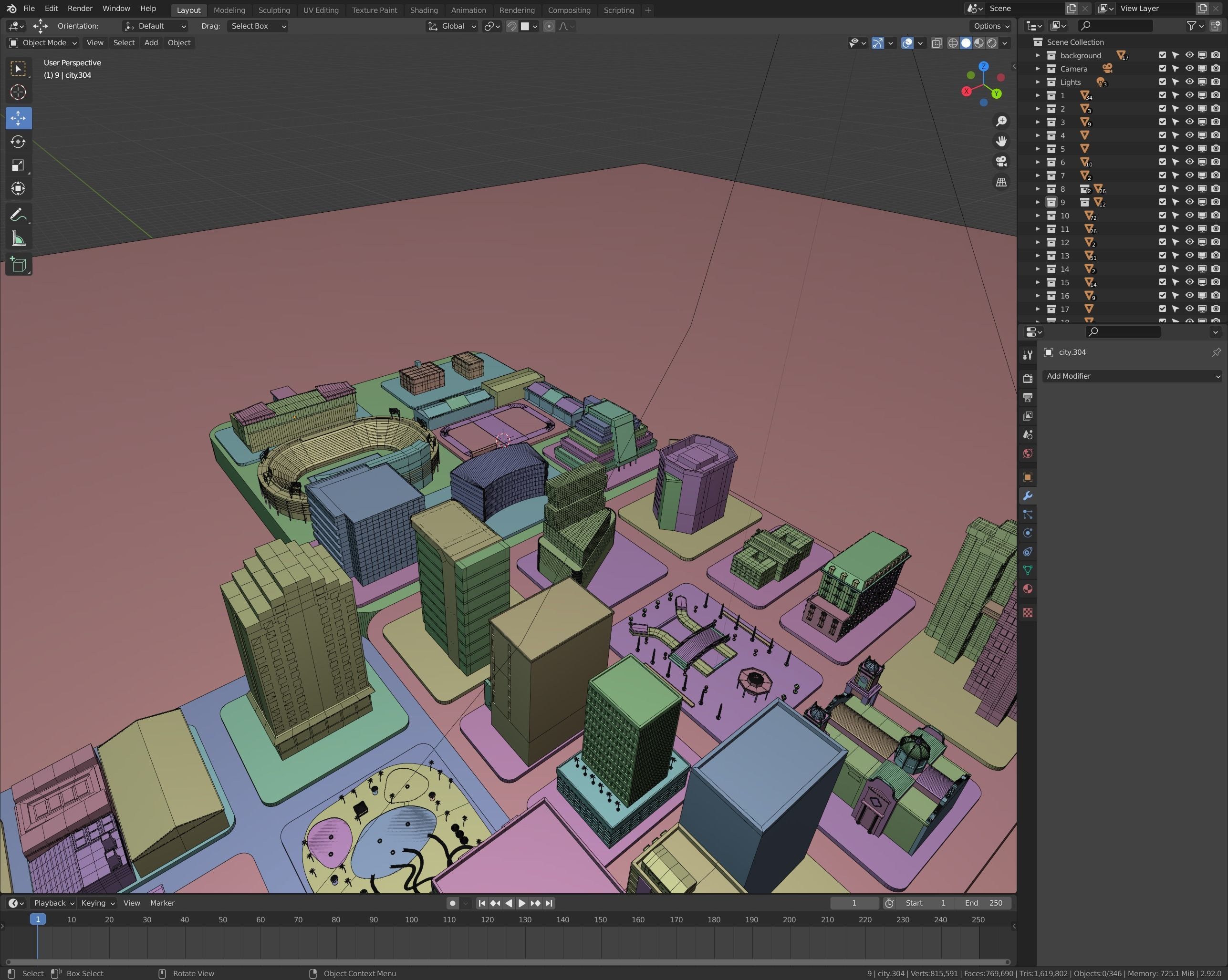Switch to wireframe viewport shading
1228x980 pixels.
pos(953,43)
